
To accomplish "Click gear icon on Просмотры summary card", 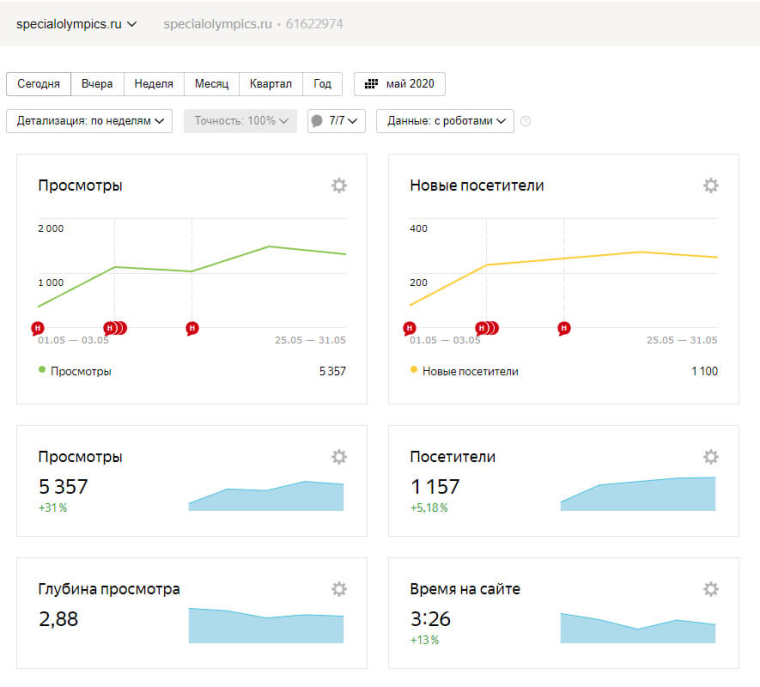I will (339, 457).
